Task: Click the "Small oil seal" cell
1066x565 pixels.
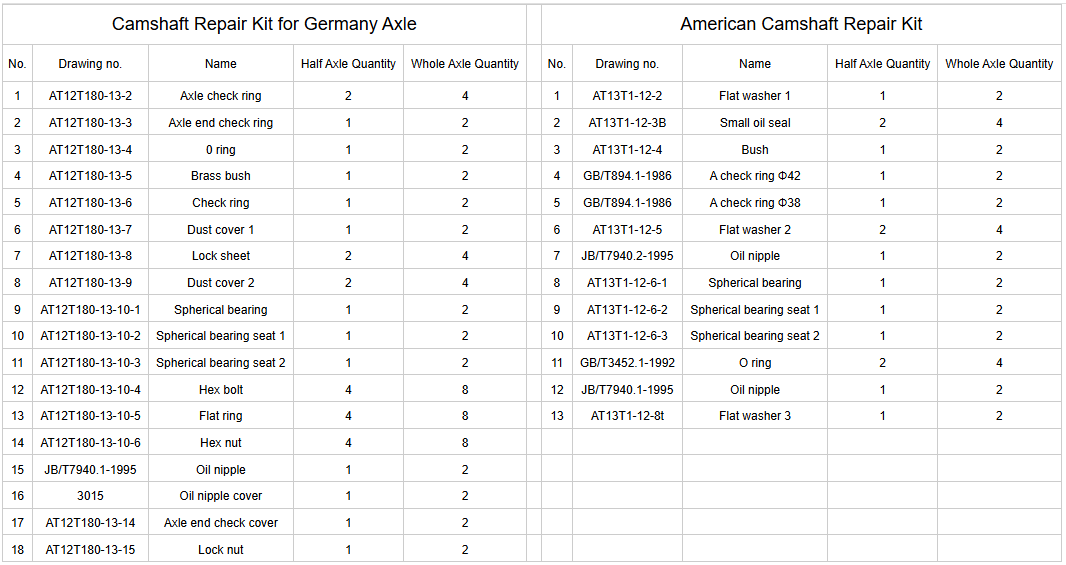Action: [755, 123]
